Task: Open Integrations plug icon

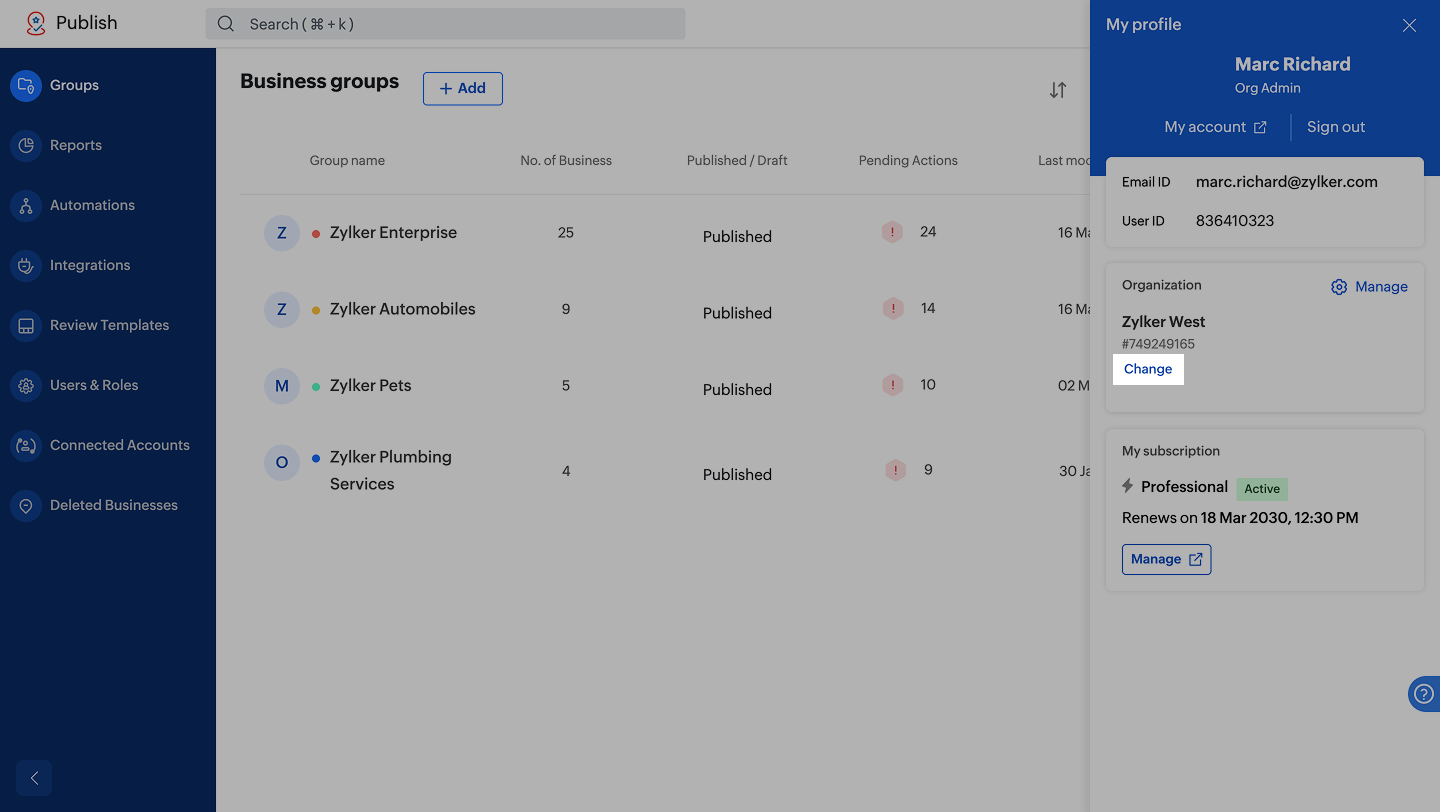Action: [26, 265]
